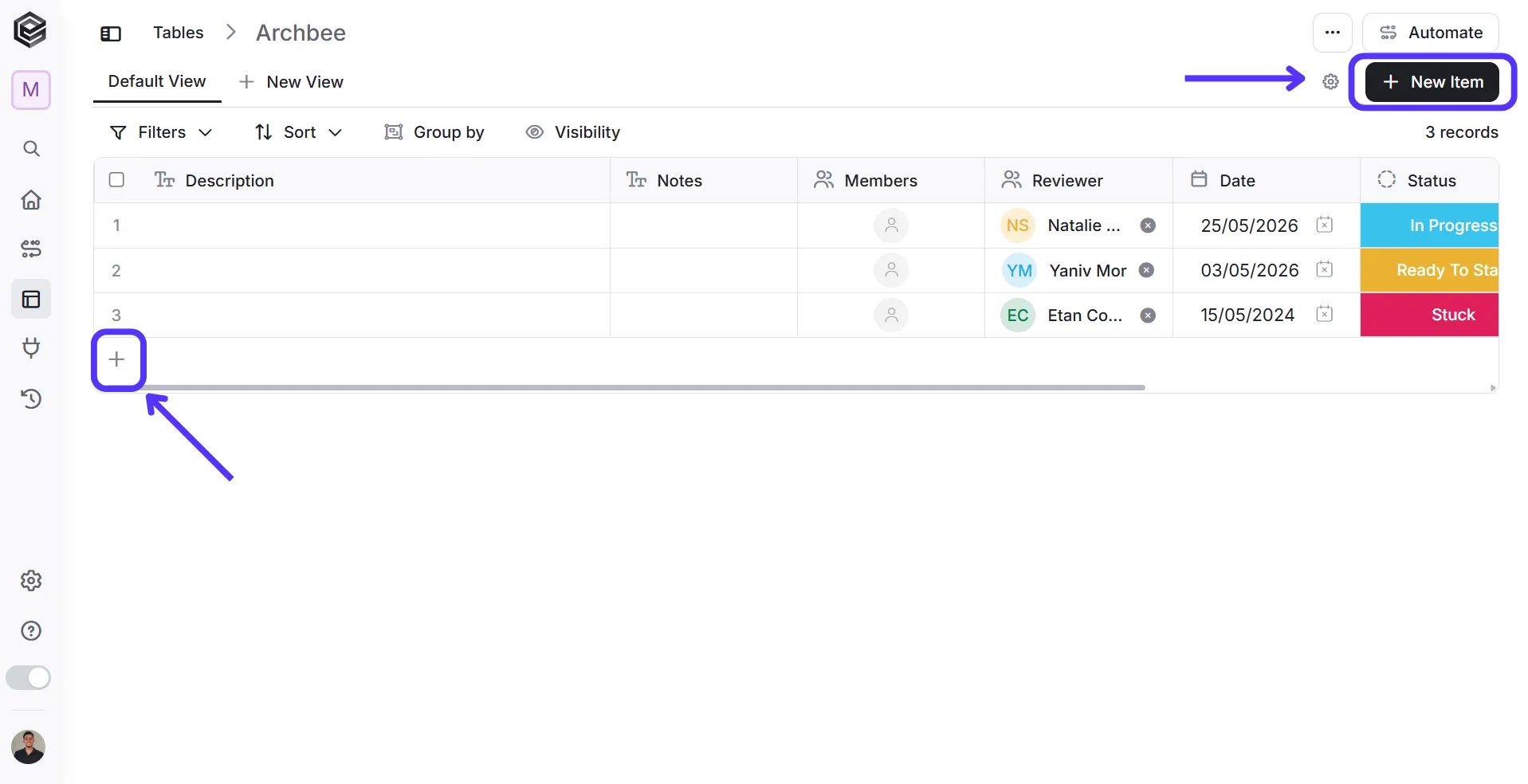Remove reviewer Yaniv Mor with x icon
The height and width of the screenshot is (784, 1528).
[x=1146, y=270]
